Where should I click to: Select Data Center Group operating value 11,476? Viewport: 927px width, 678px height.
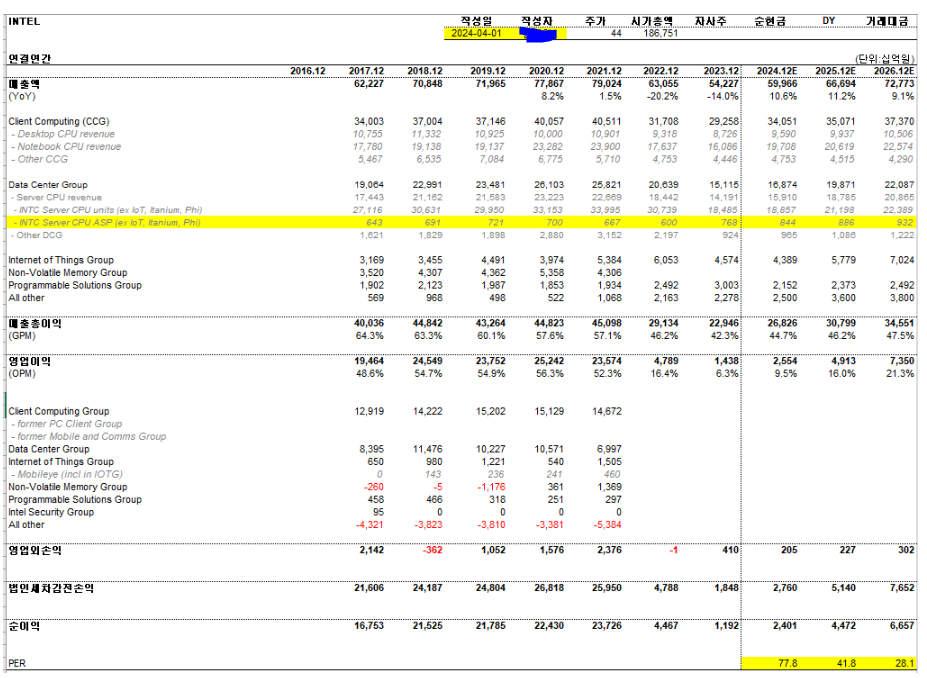(x=427, y=449)
